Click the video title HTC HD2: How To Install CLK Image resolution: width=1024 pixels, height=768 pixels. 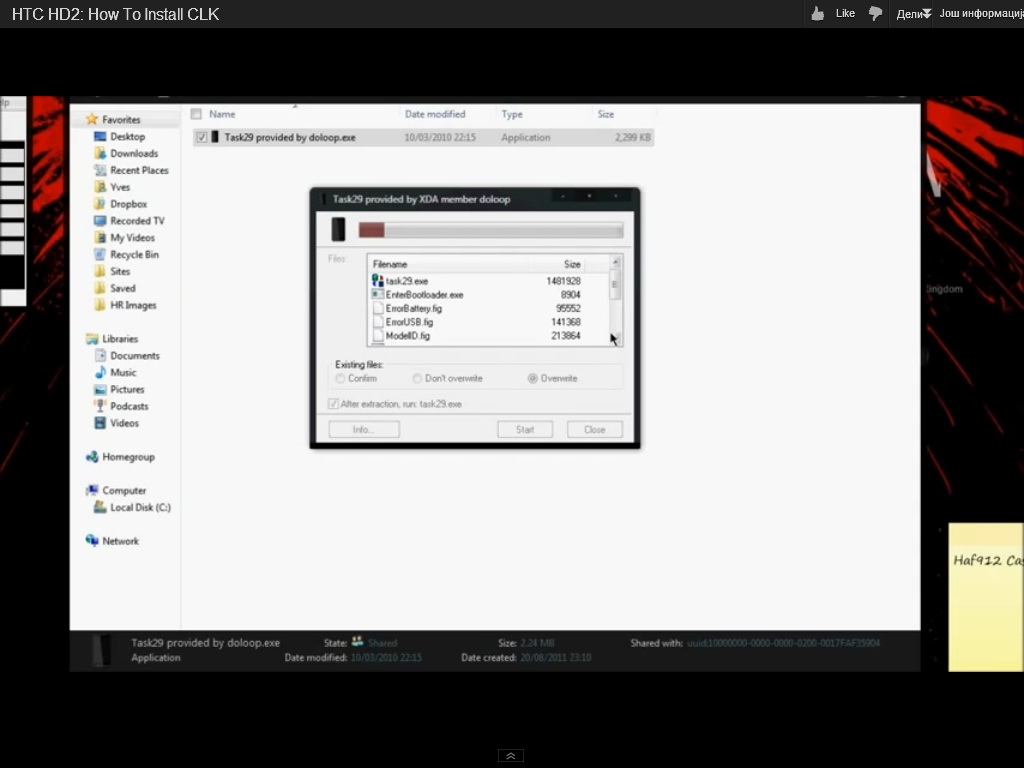coord(116,14)
